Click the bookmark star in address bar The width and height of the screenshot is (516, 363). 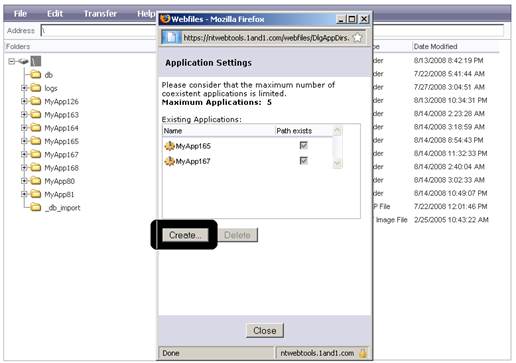click(x=357, y=38)
